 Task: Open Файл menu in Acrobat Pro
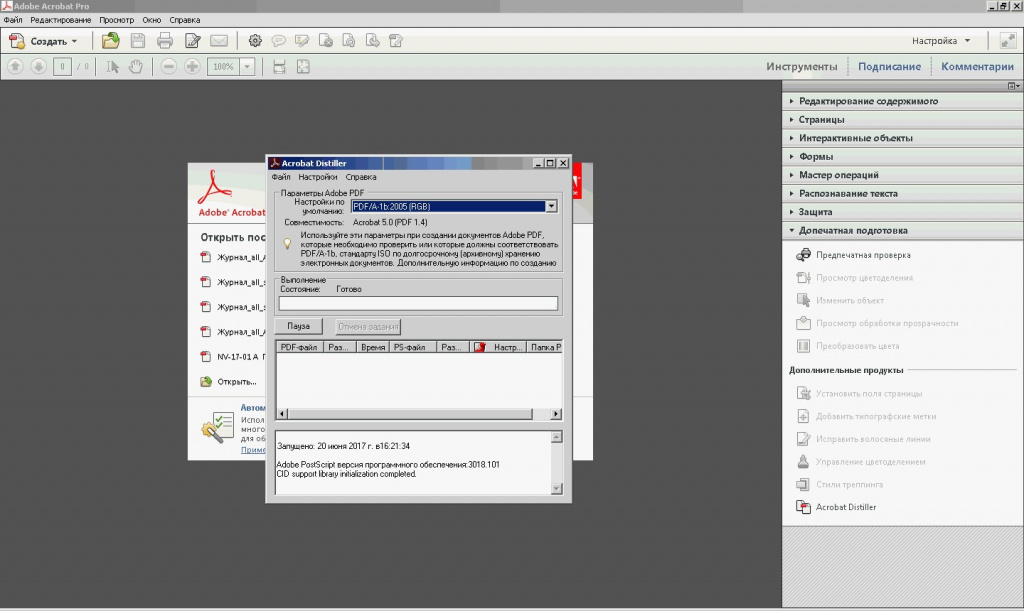coord(13,20)
